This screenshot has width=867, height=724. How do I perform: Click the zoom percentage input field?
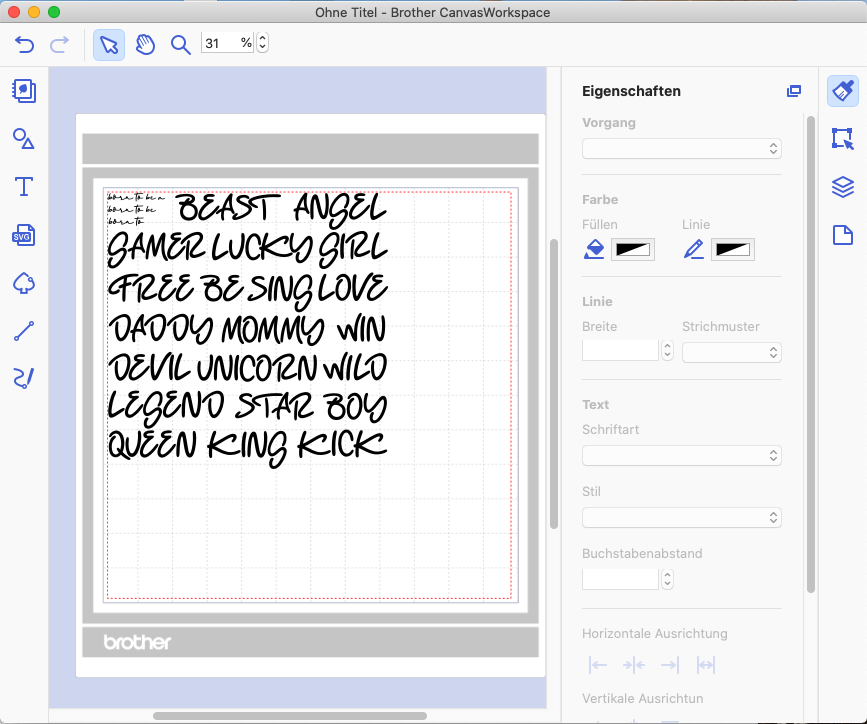click(x=225, y=44)
